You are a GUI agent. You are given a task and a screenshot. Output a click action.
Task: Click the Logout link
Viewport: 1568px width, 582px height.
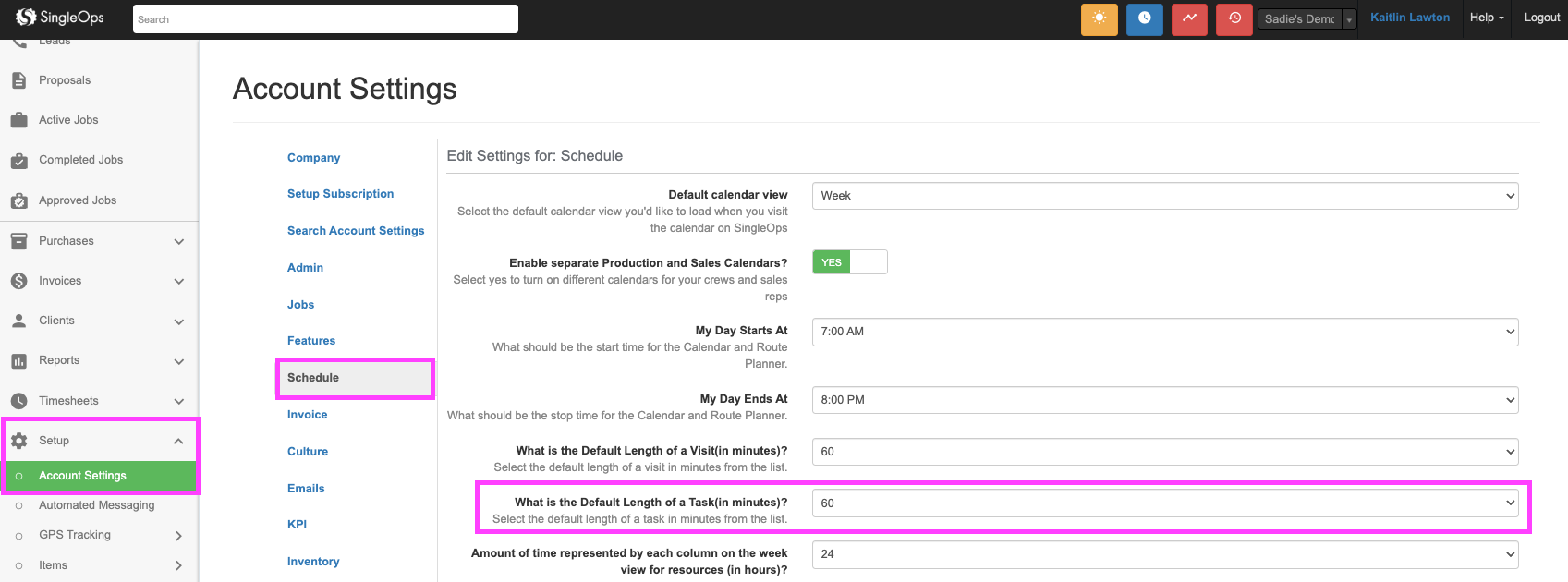point(1541,18)
